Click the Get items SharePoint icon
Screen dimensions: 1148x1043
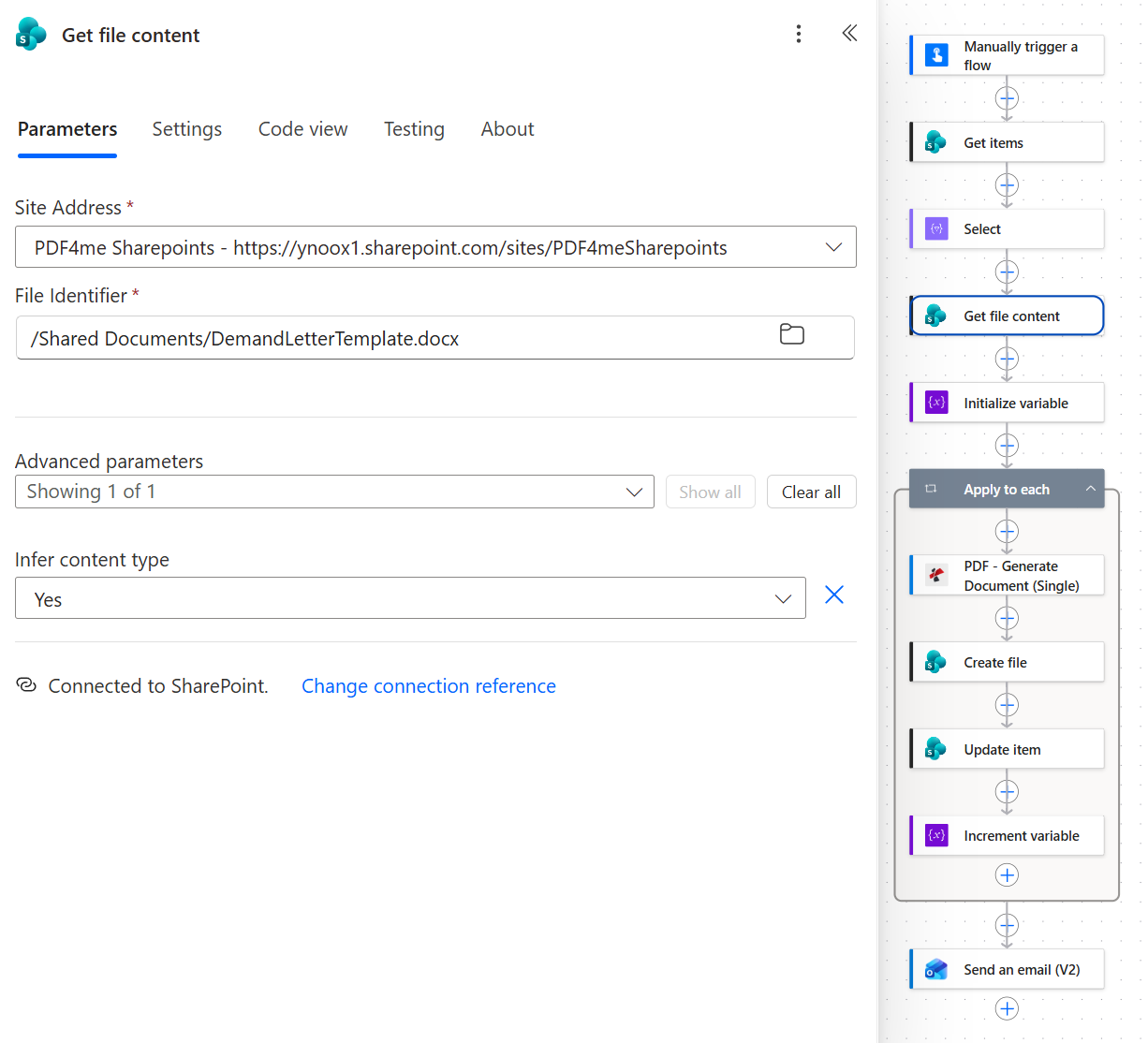tap(936, 142)
